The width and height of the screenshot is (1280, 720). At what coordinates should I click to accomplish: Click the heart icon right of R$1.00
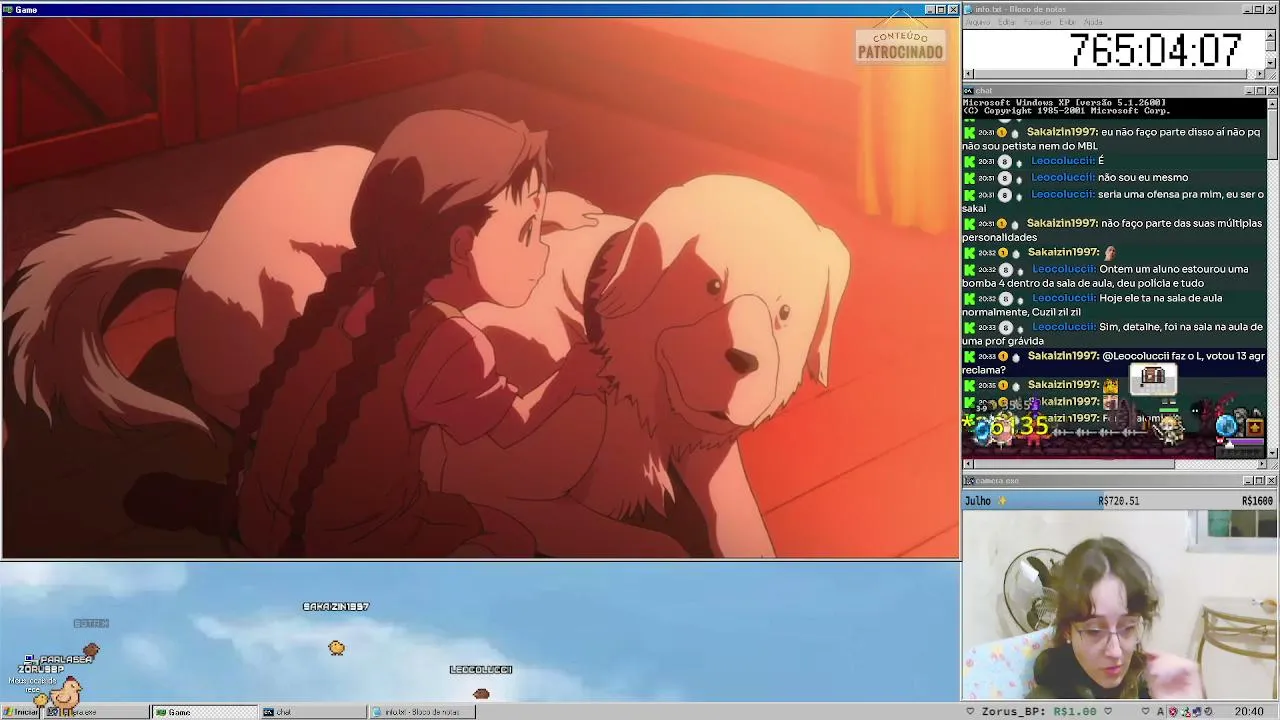pyautogui.click(x=1107, y=712)
